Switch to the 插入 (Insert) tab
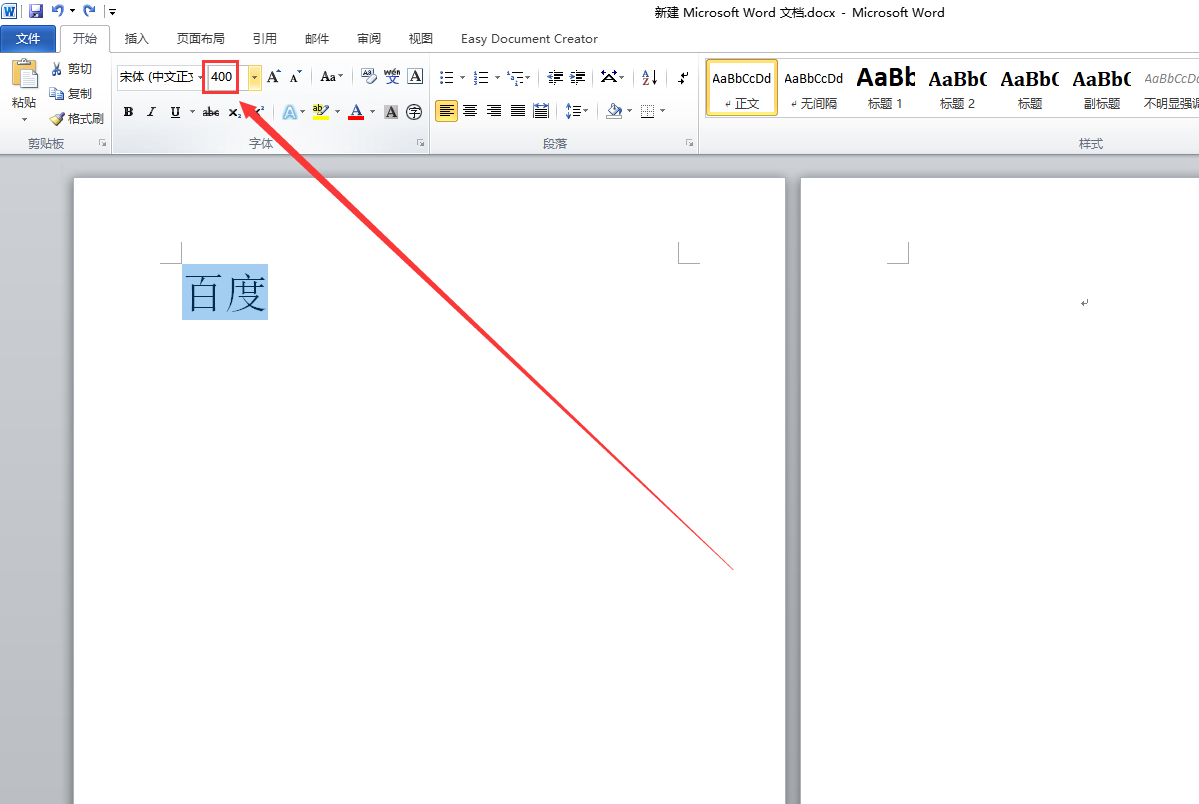The image size is (1199, 804). pos(137,38)
